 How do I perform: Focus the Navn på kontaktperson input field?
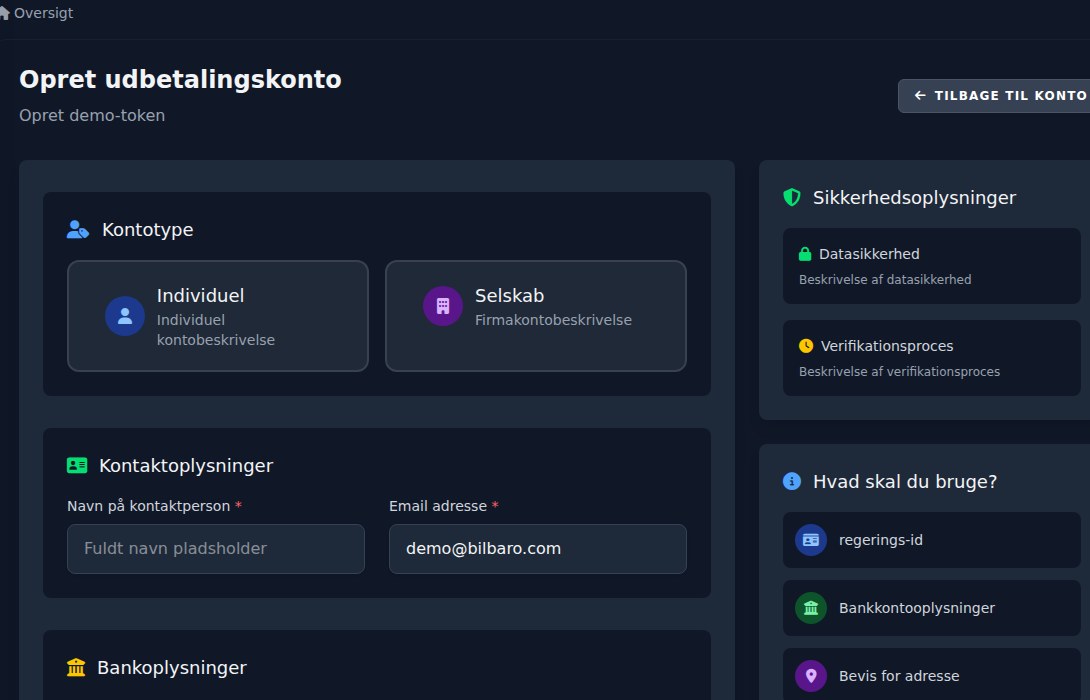[215, 548]
